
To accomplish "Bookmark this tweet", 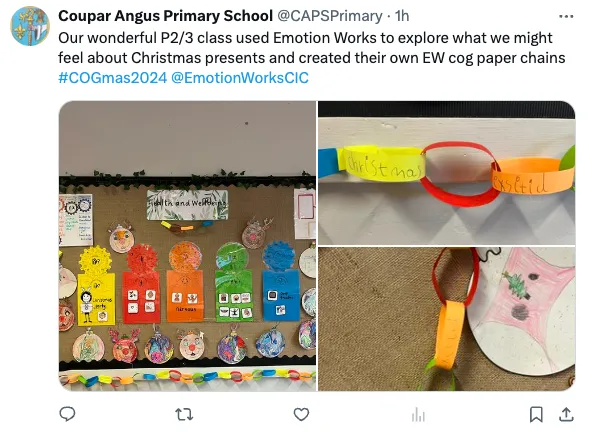I will coord(536,414).
